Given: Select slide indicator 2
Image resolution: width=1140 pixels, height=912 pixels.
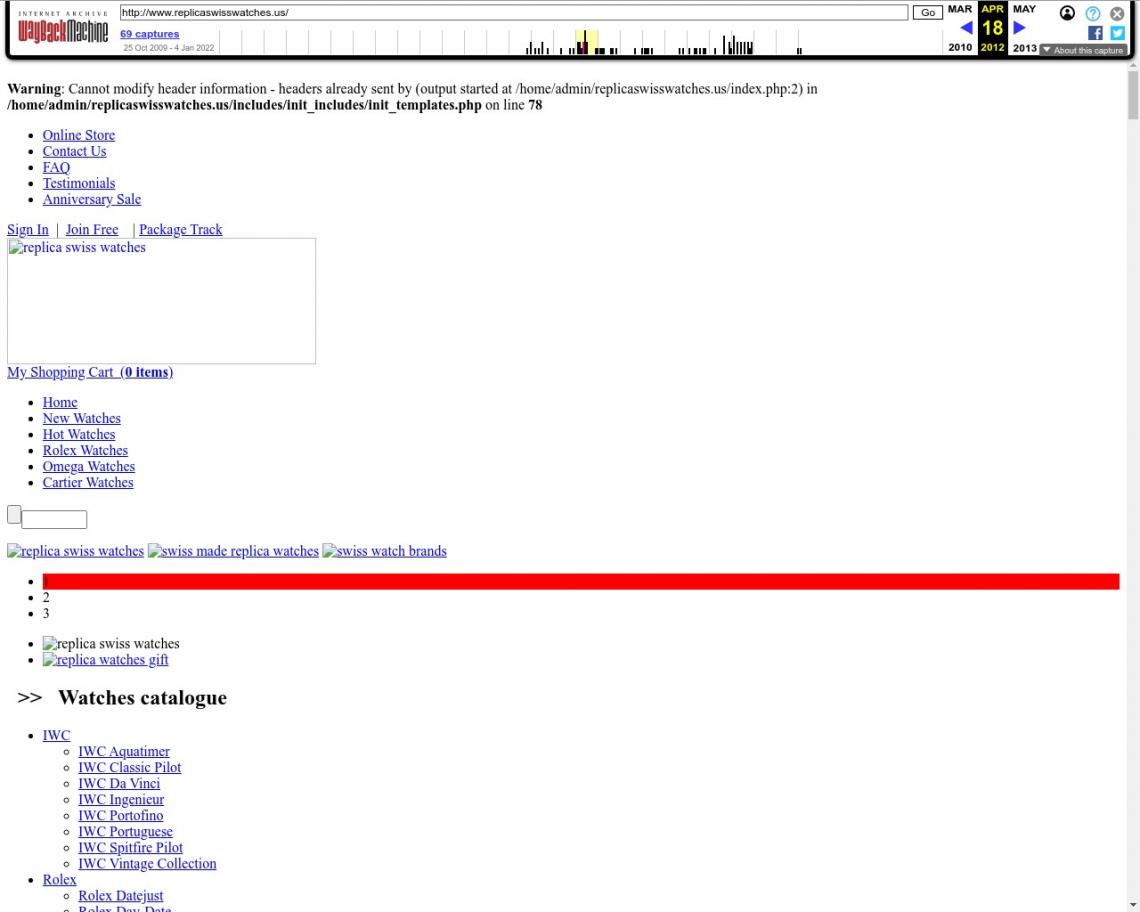Looking at the screenshot, I should pyautogui.click(x=46, y=598).
